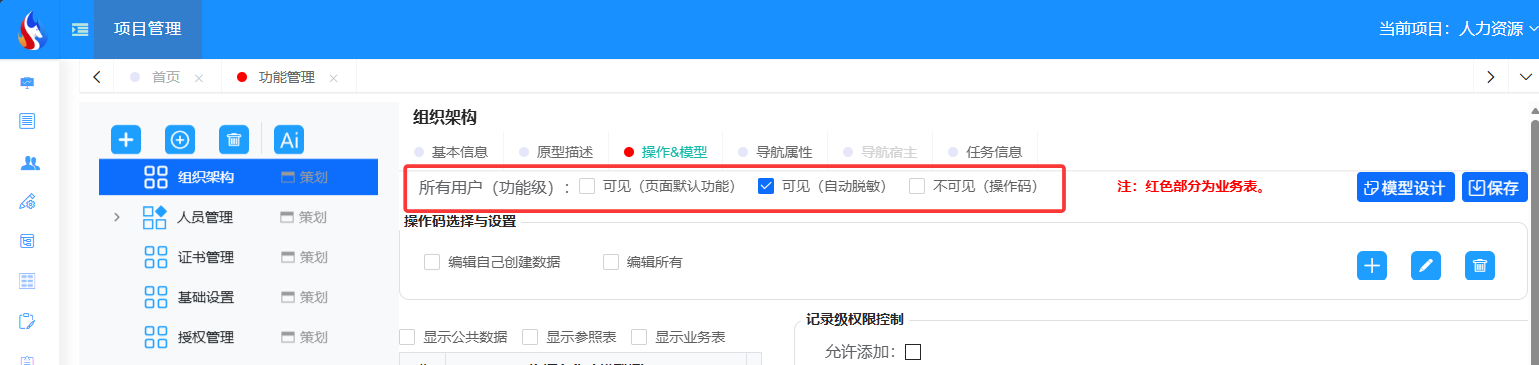The width and height of the screenshot is (1539, 365).
Task: Check the 允许添加 checkbox
Action: point(912,352)
